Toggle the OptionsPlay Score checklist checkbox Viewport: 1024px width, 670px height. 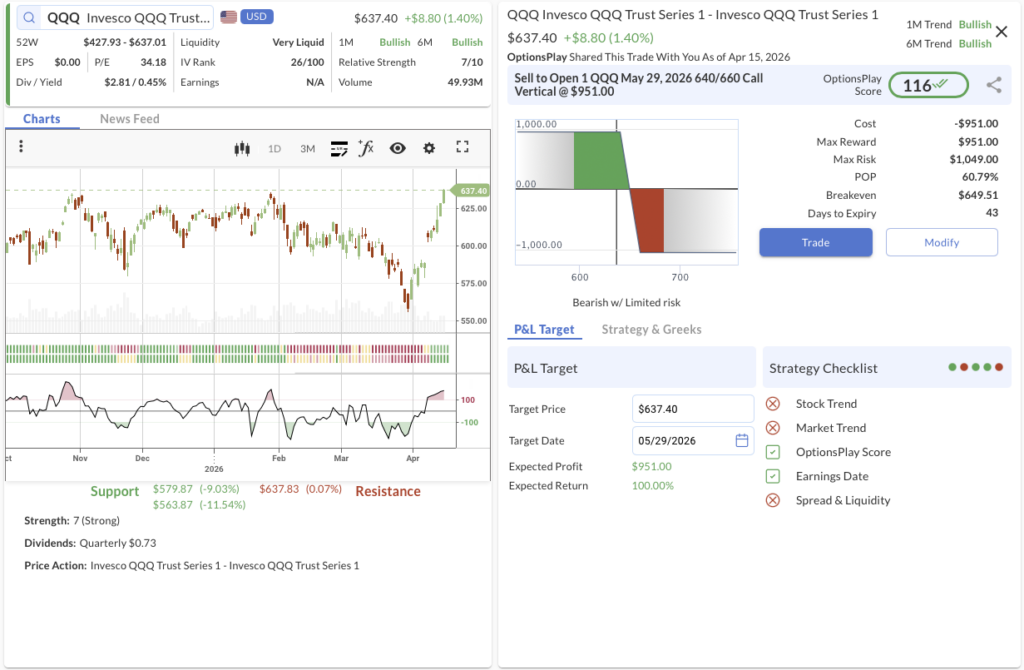(x=772, y=452)
